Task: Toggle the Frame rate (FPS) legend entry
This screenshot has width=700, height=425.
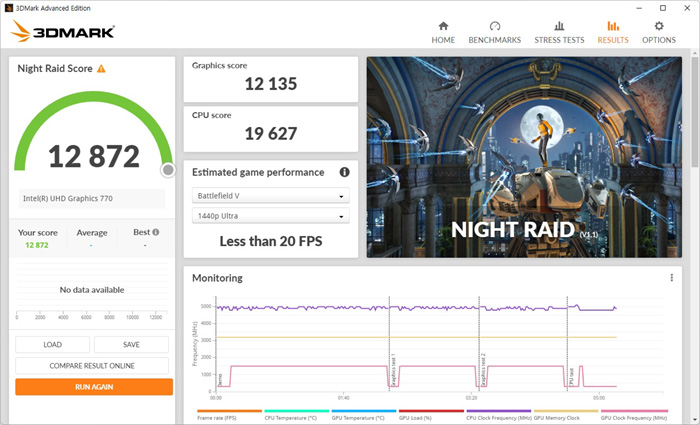Action: coord(229,415)
